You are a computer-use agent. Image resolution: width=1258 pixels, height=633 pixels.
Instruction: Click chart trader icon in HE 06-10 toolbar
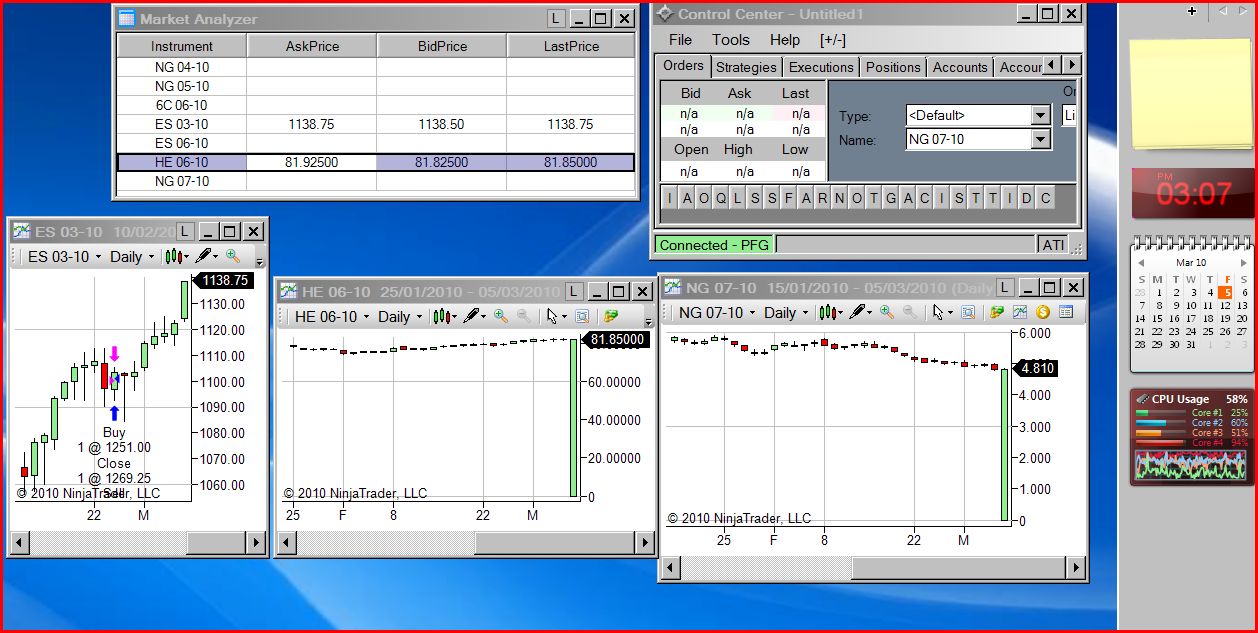[x=610, y=316]
